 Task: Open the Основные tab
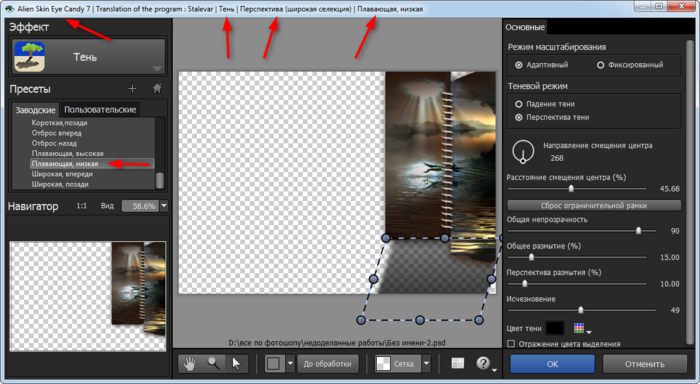525,27
